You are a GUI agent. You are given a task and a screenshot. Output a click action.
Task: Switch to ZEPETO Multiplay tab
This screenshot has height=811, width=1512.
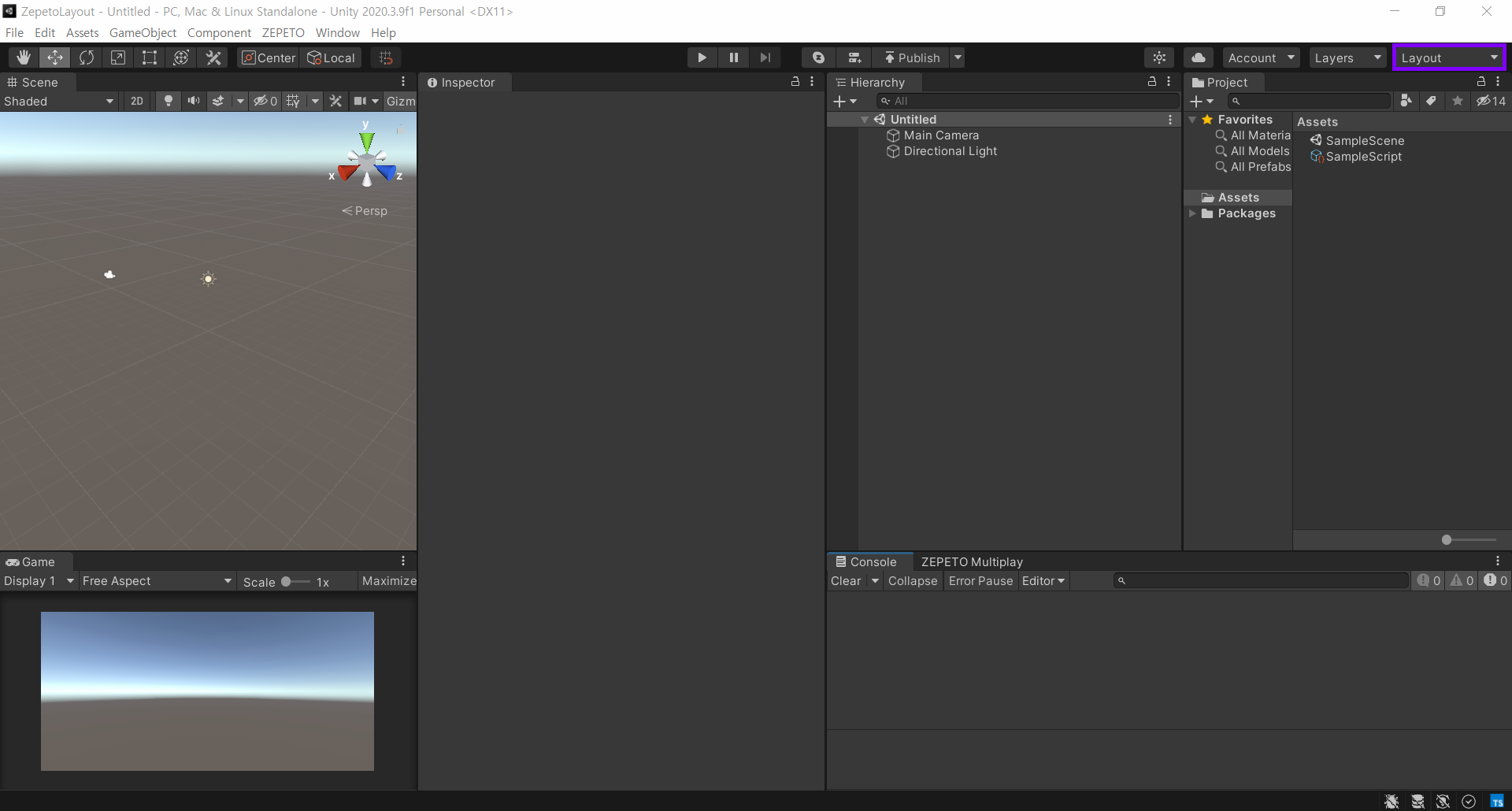(x=972, y=562)
